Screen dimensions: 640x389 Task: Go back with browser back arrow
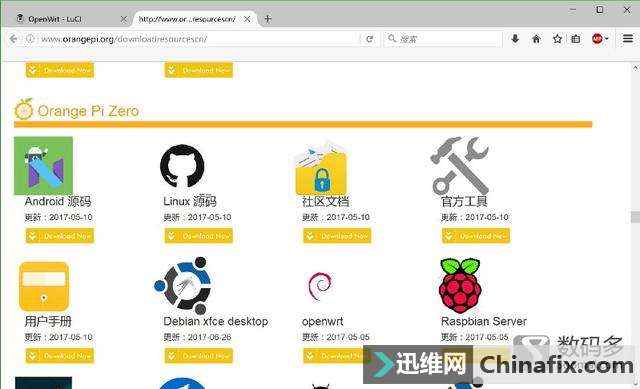click(13, 39)
